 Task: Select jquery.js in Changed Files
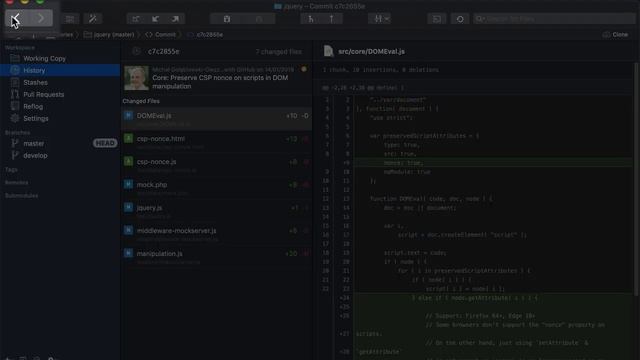[217, 211]
